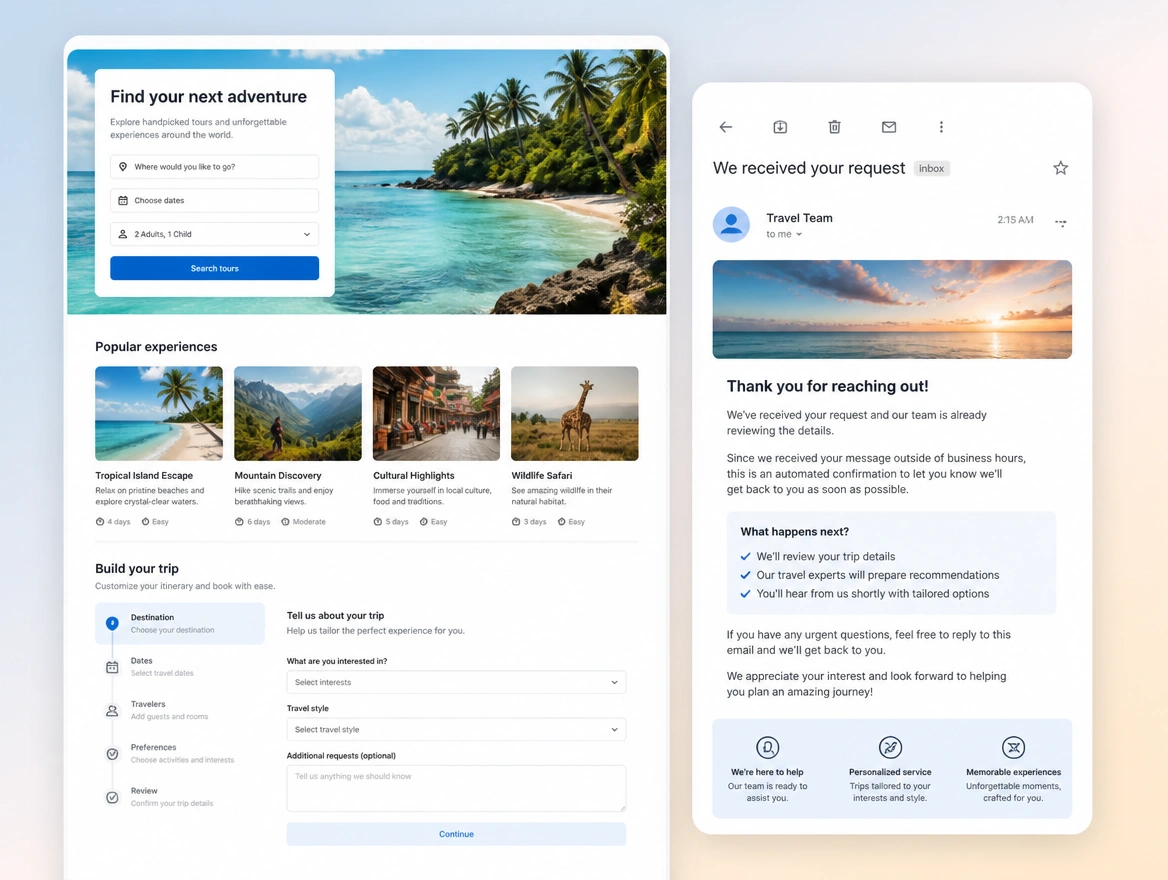Open the Cultural Highlights thumbnail
1168x880 pixels.
(437, 414)
